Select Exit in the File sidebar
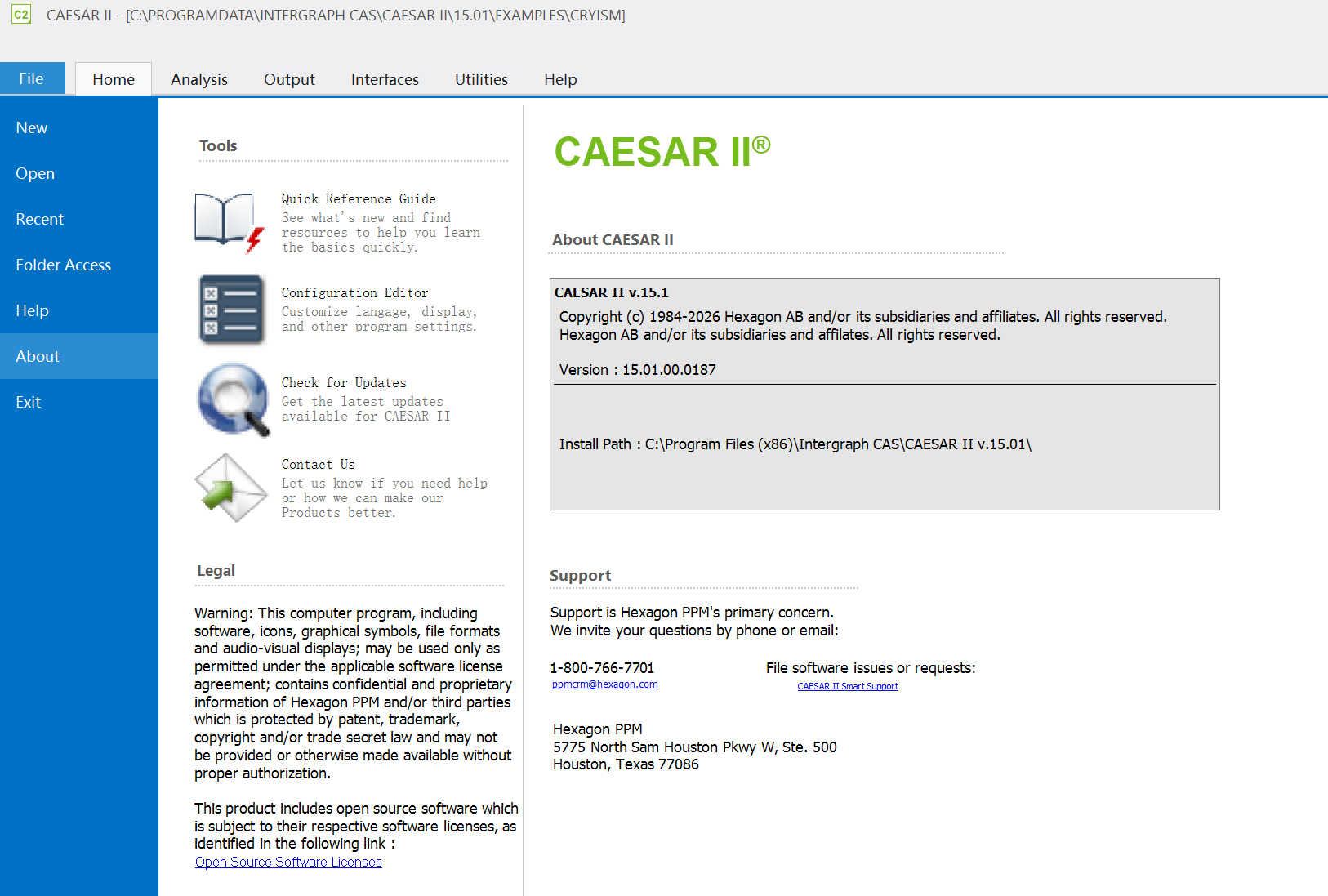The image size is (1328, 896). 79,402
